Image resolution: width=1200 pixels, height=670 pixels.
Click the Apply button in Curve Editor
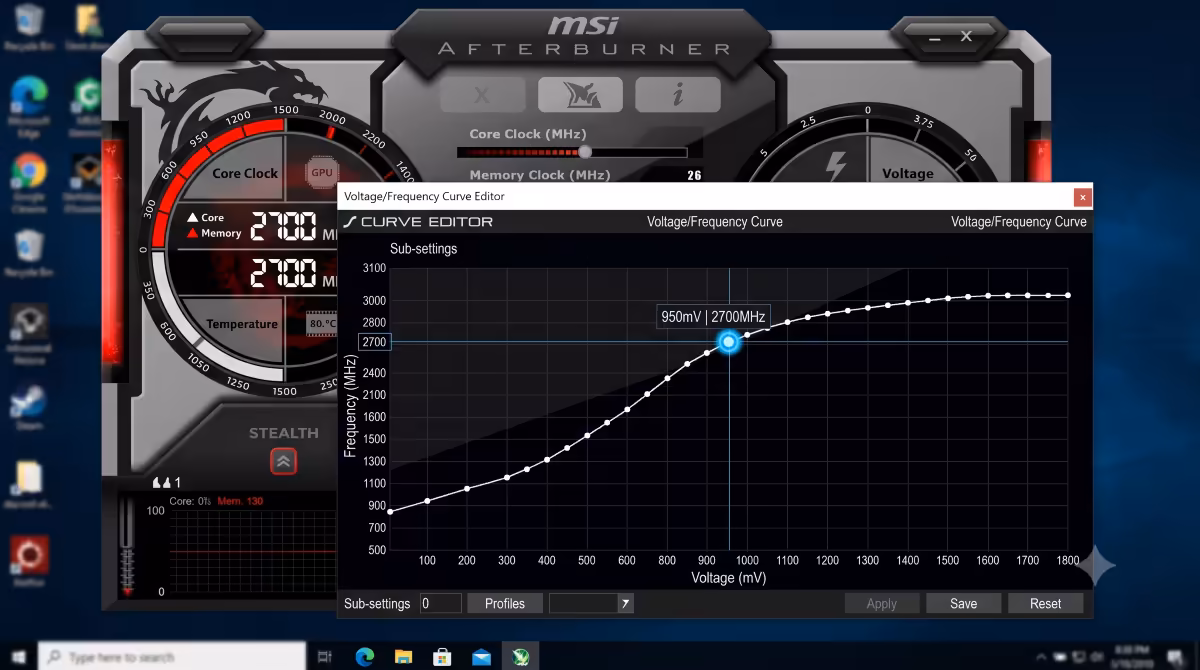pyautogui.click(x=881, y=603)
